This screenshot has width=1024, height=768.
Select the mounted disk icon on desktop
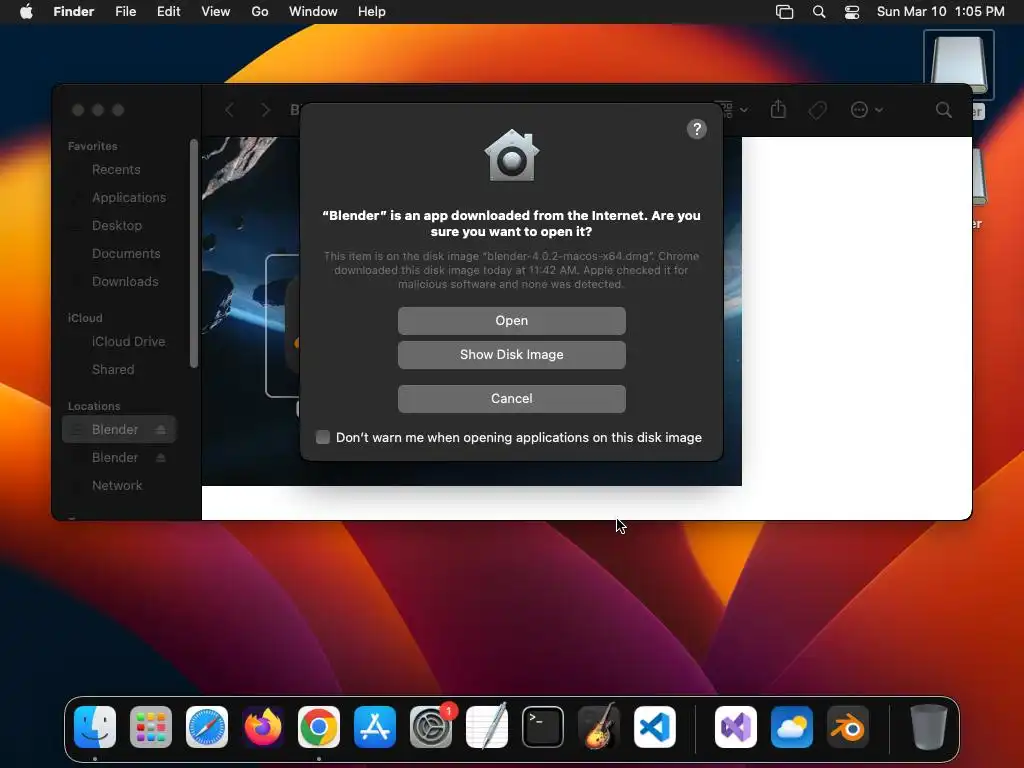959,64
